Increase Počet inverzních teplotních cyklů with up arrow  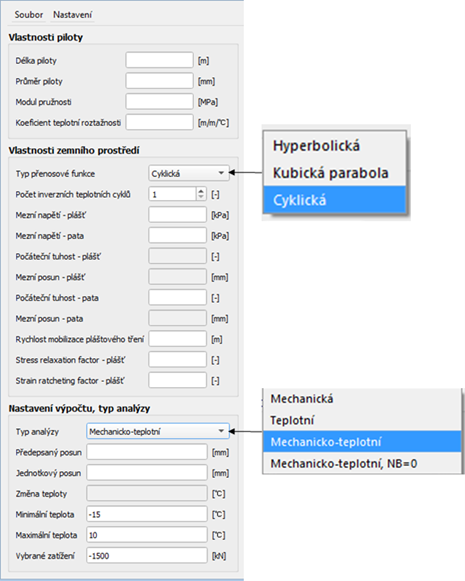click(x=201, y=191)
